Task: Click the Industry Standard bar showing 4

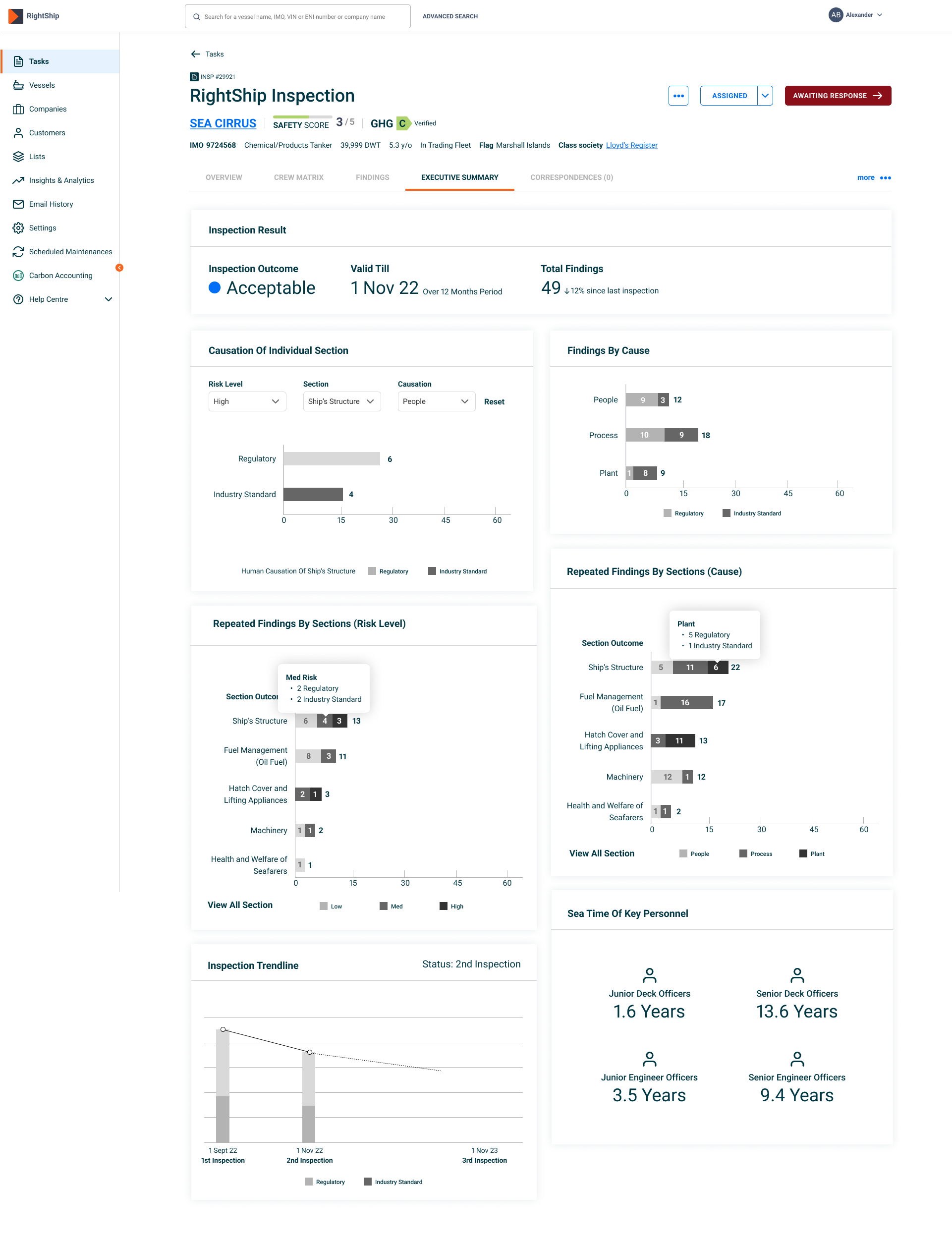Action: [313, 494]
